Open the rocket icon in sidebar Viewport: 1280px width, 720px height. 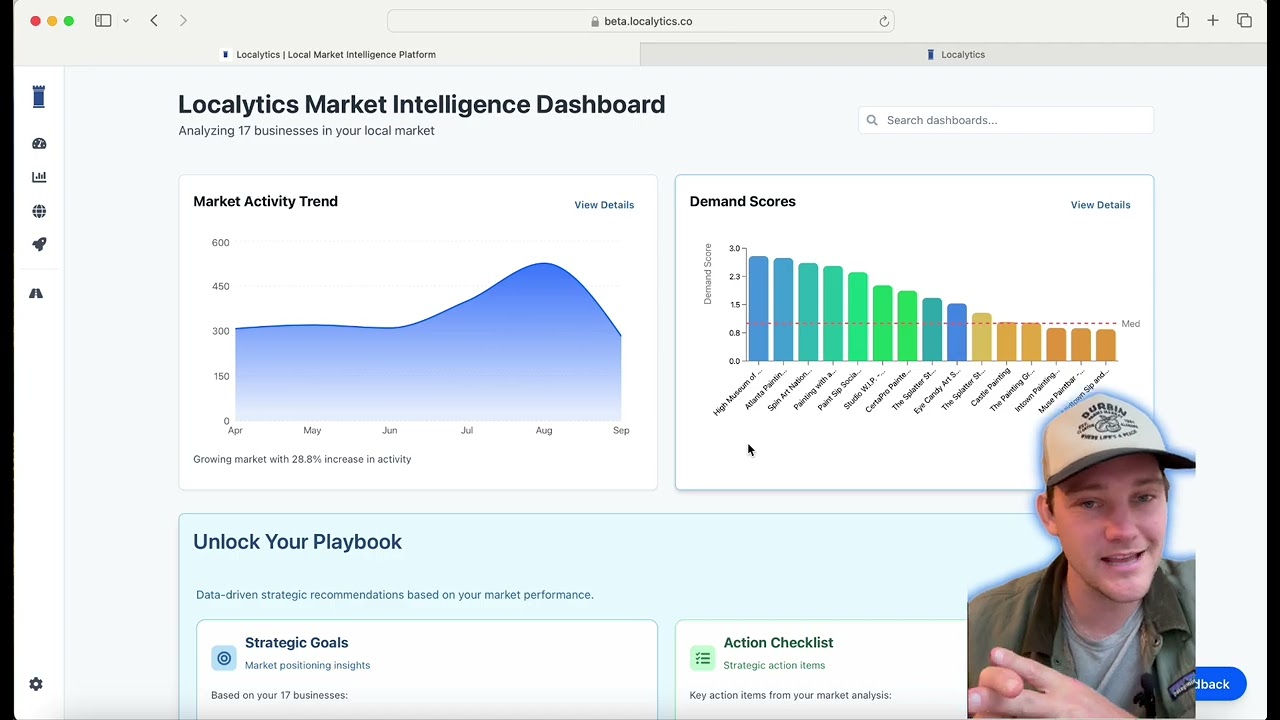pos(39,244)
